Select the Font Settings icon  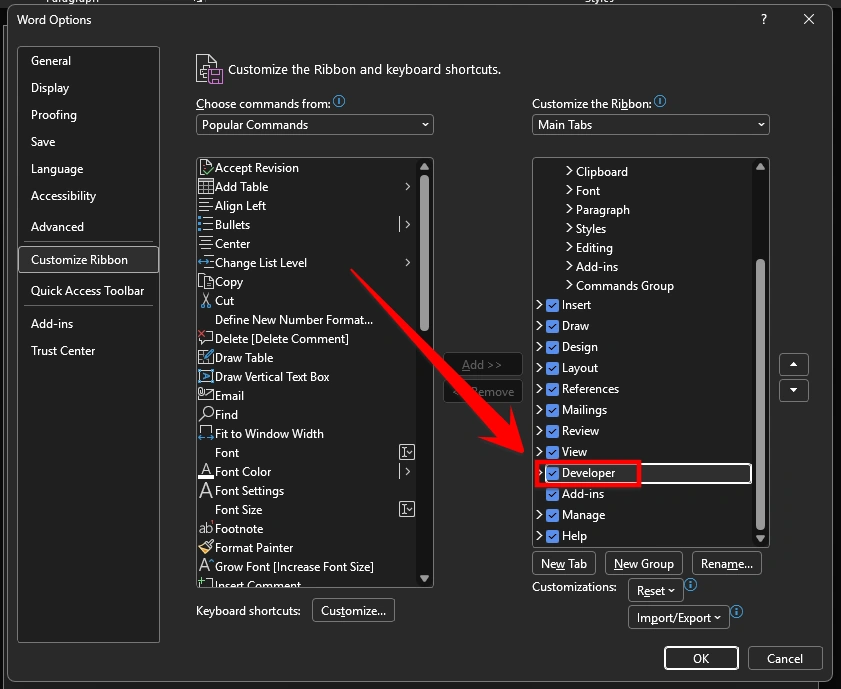[x=206, y=490]
